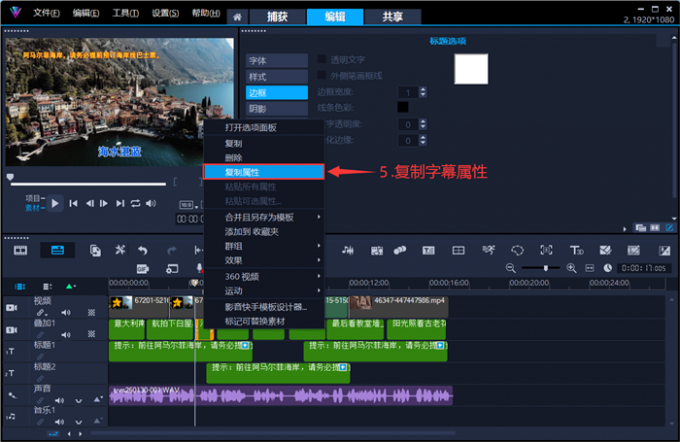This screenshot has height=442, width=680.
Task: Open the GIF creator tool
Action: click(x=143, y=269)
